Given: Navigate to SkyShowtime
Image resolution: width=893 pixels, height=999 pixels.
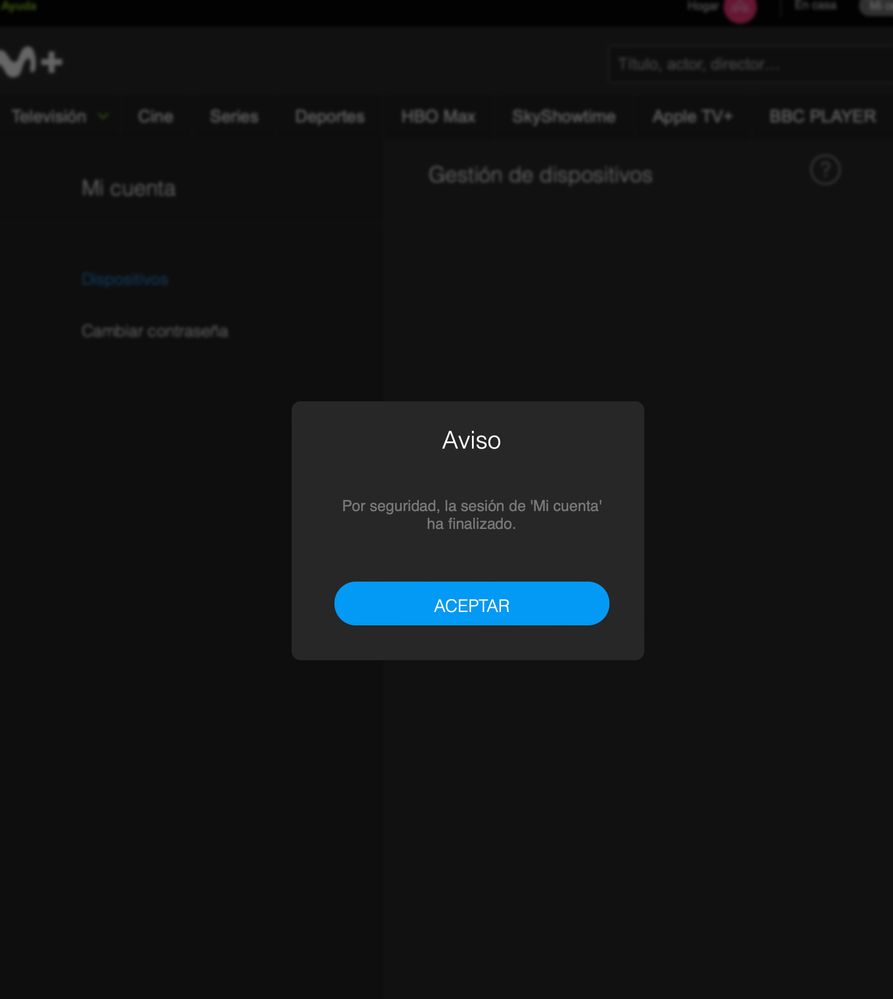Looking at the screenshot, I should point(563,117).
